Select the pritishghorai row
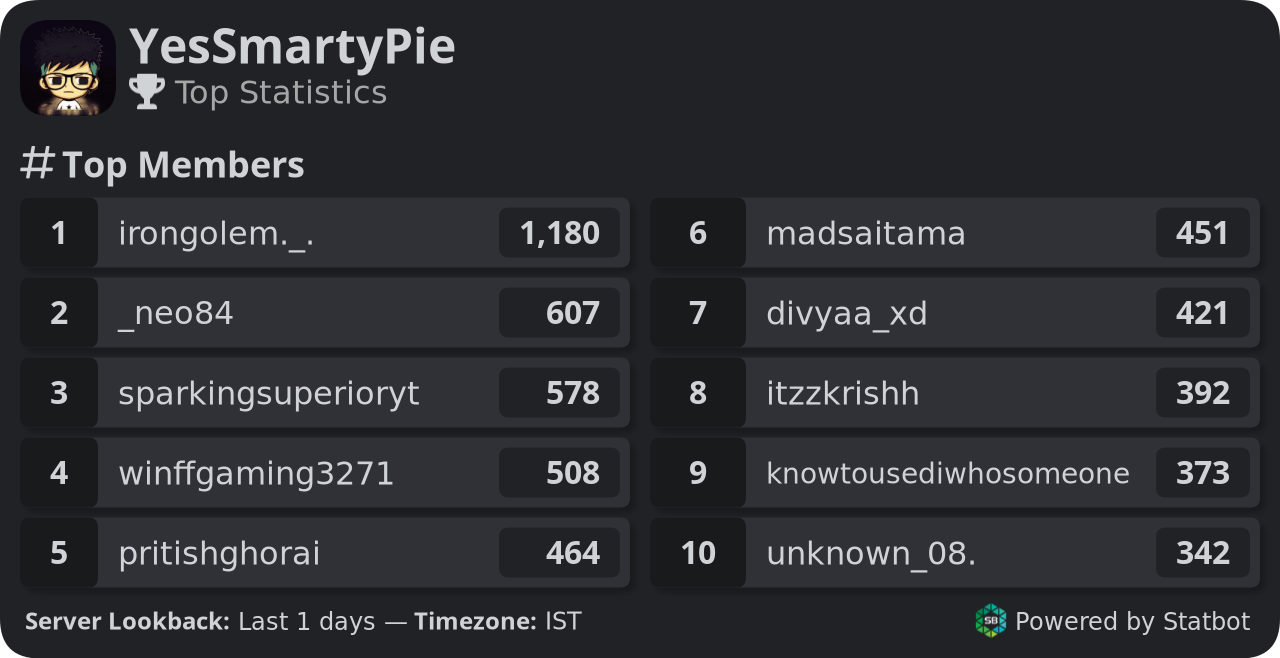This screenshot has height=658, width=1280. 325,553
